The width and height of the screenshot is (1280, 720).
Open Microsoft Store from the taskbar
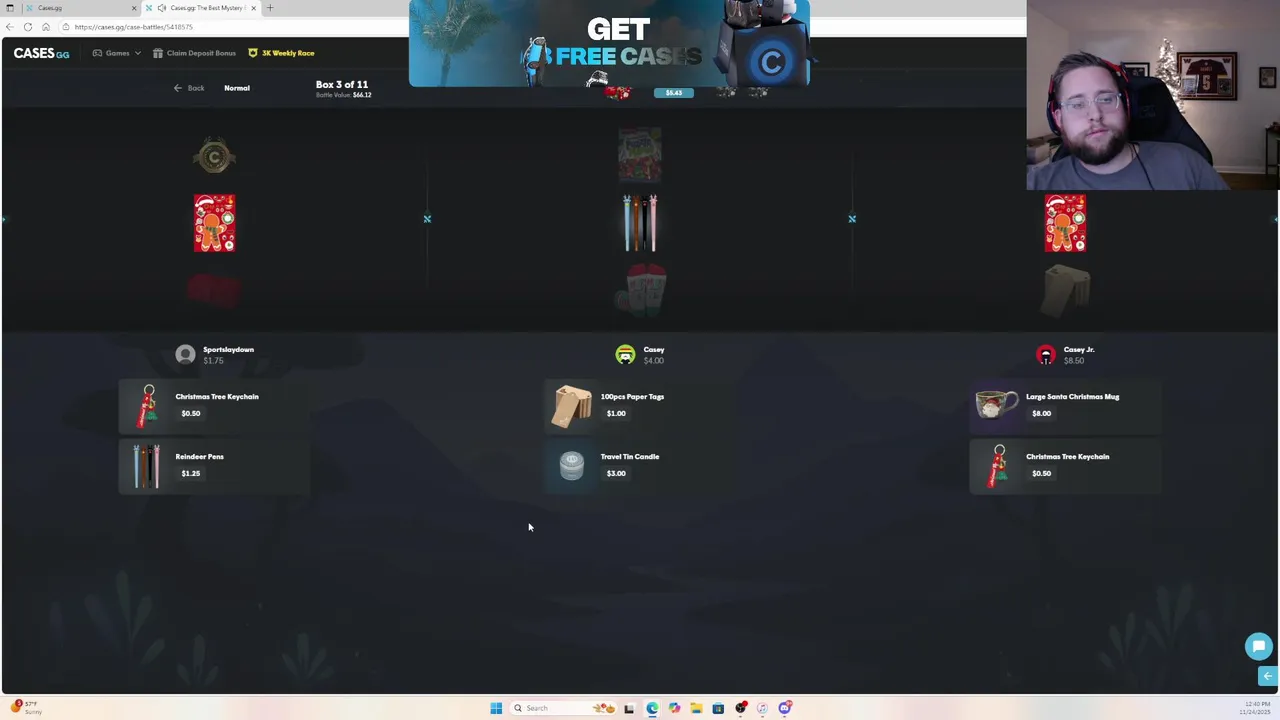(718, 708)
